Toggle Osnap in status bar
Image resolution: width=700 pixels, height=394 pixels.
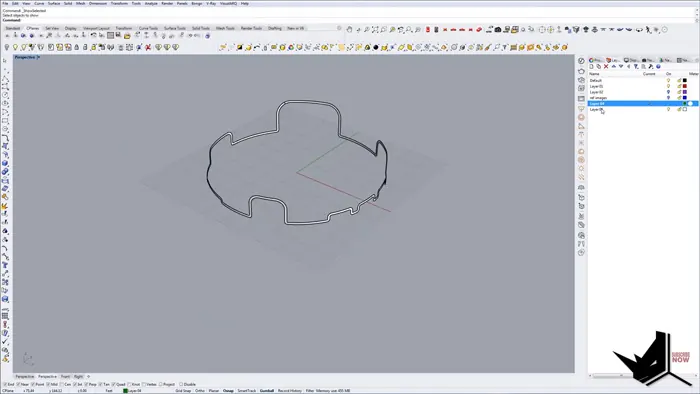pyautogui.click(x=228, y=391)
